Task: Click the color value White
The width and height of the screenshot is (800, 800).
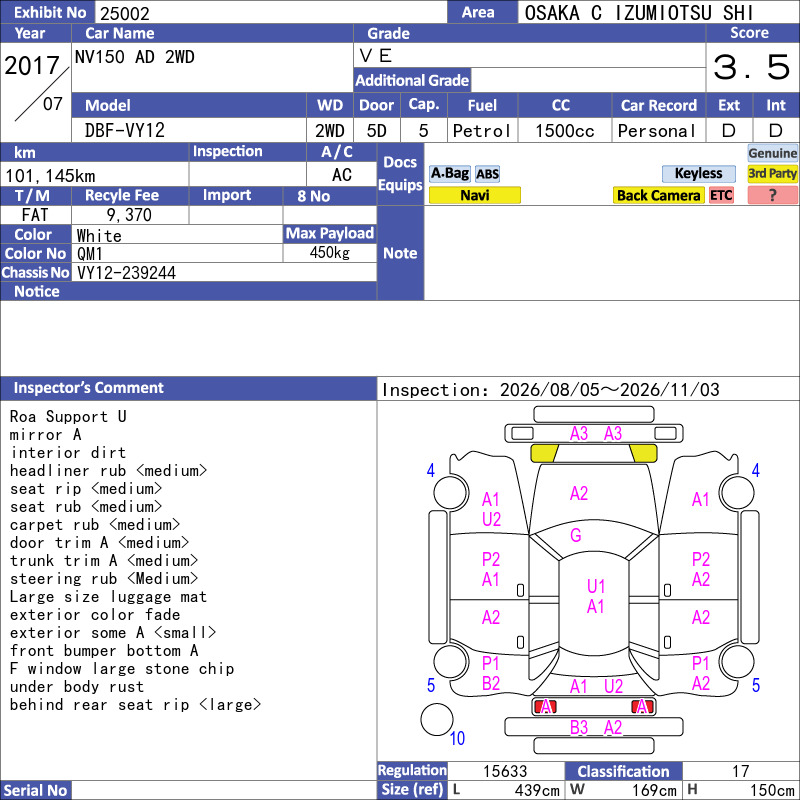Action: click(99, 236)
